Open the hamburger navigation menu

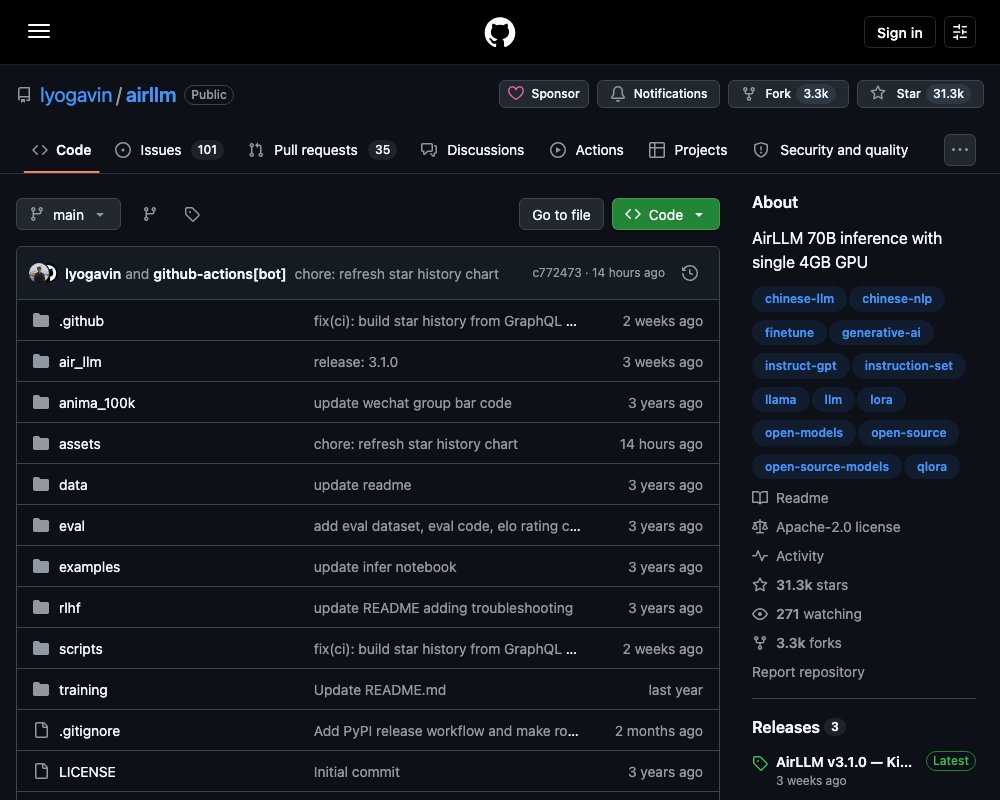tap(39, 31)
